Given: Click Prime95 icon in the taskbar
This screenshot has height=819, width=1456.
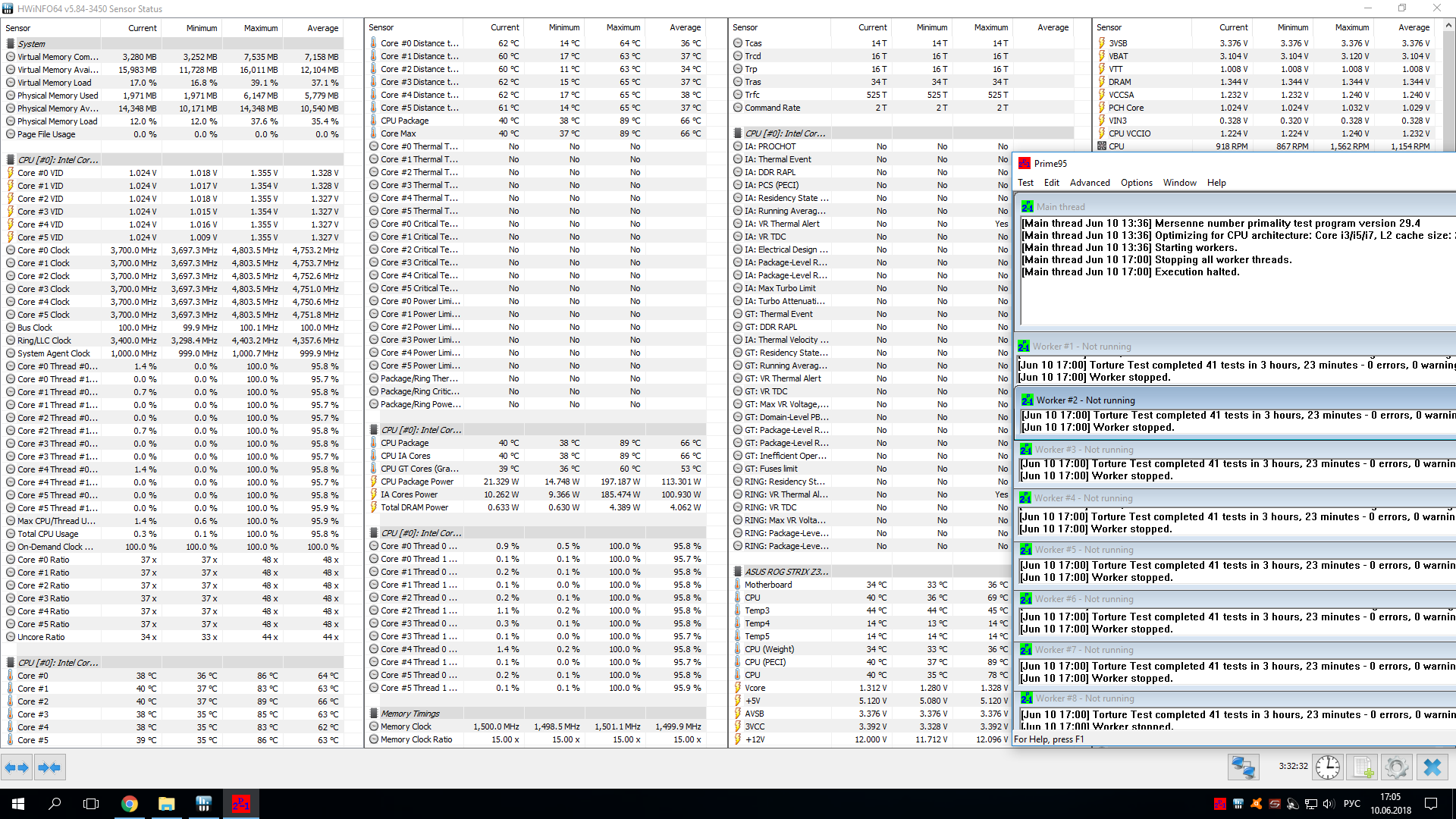Looking at the screenshot, I should 240,804.
